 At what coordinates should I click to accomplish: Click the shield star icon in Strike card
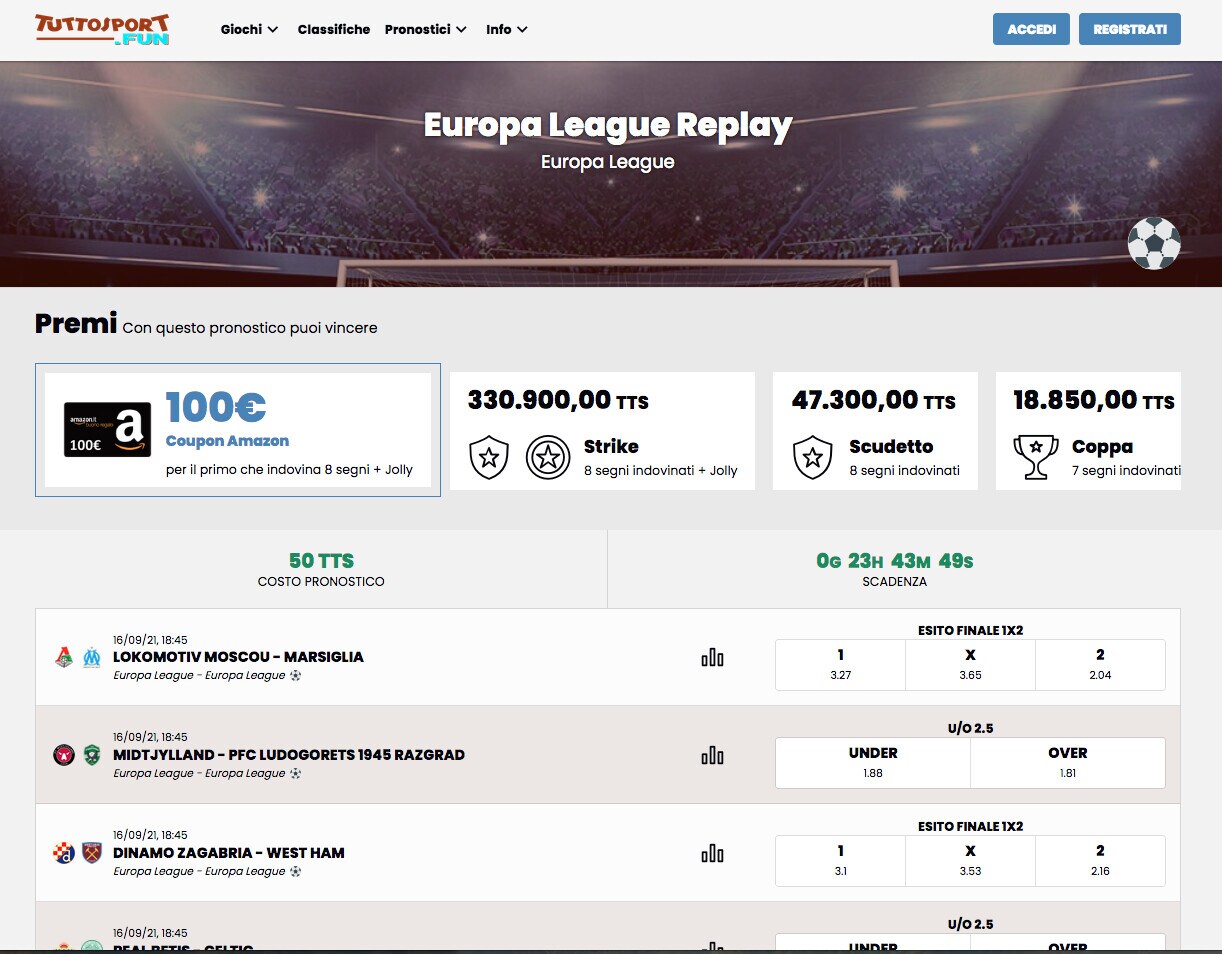[x=489, y=458]
